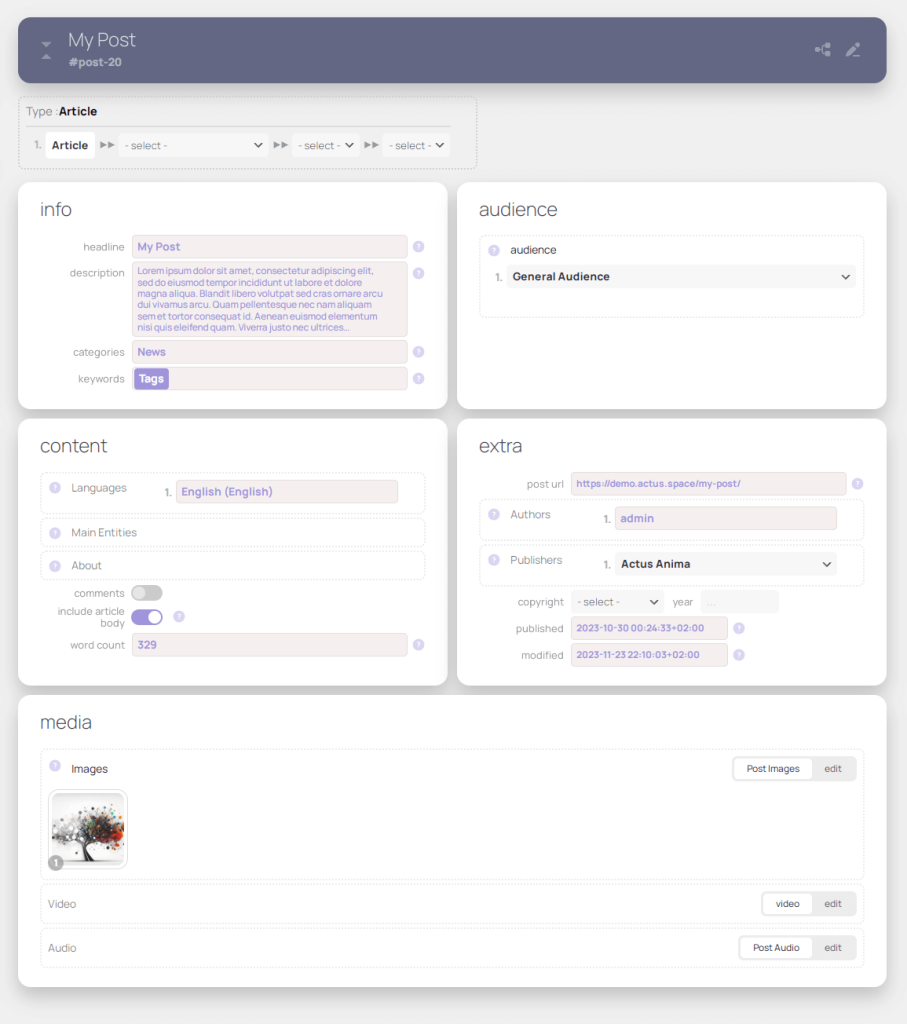
Task: Show help for the post url field
Action: point(857,483)
